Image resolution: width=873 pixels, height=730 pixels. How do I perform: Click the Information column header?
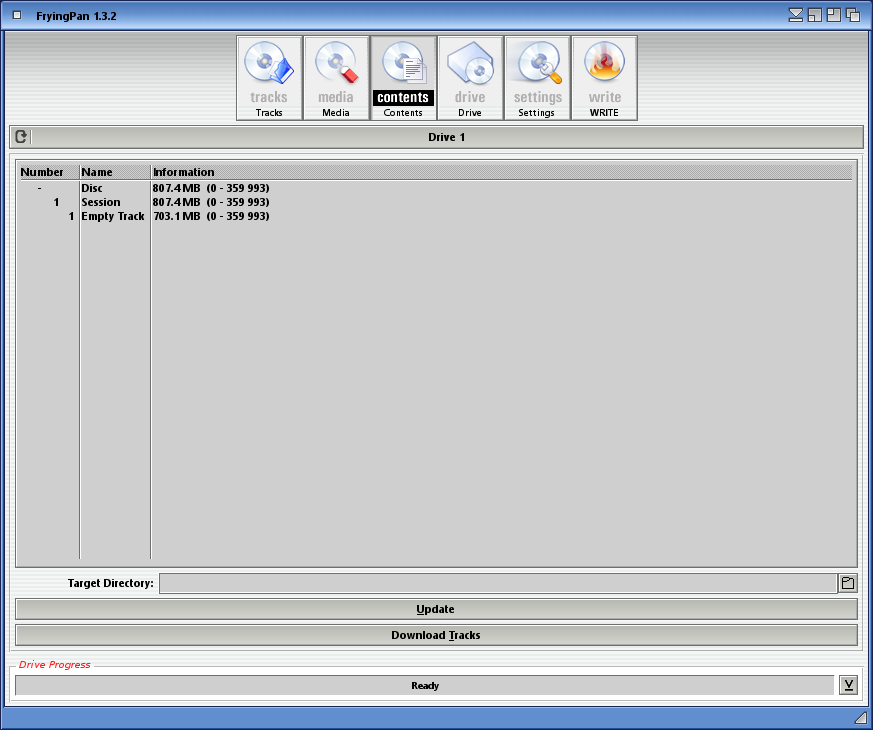click(184, 172)
